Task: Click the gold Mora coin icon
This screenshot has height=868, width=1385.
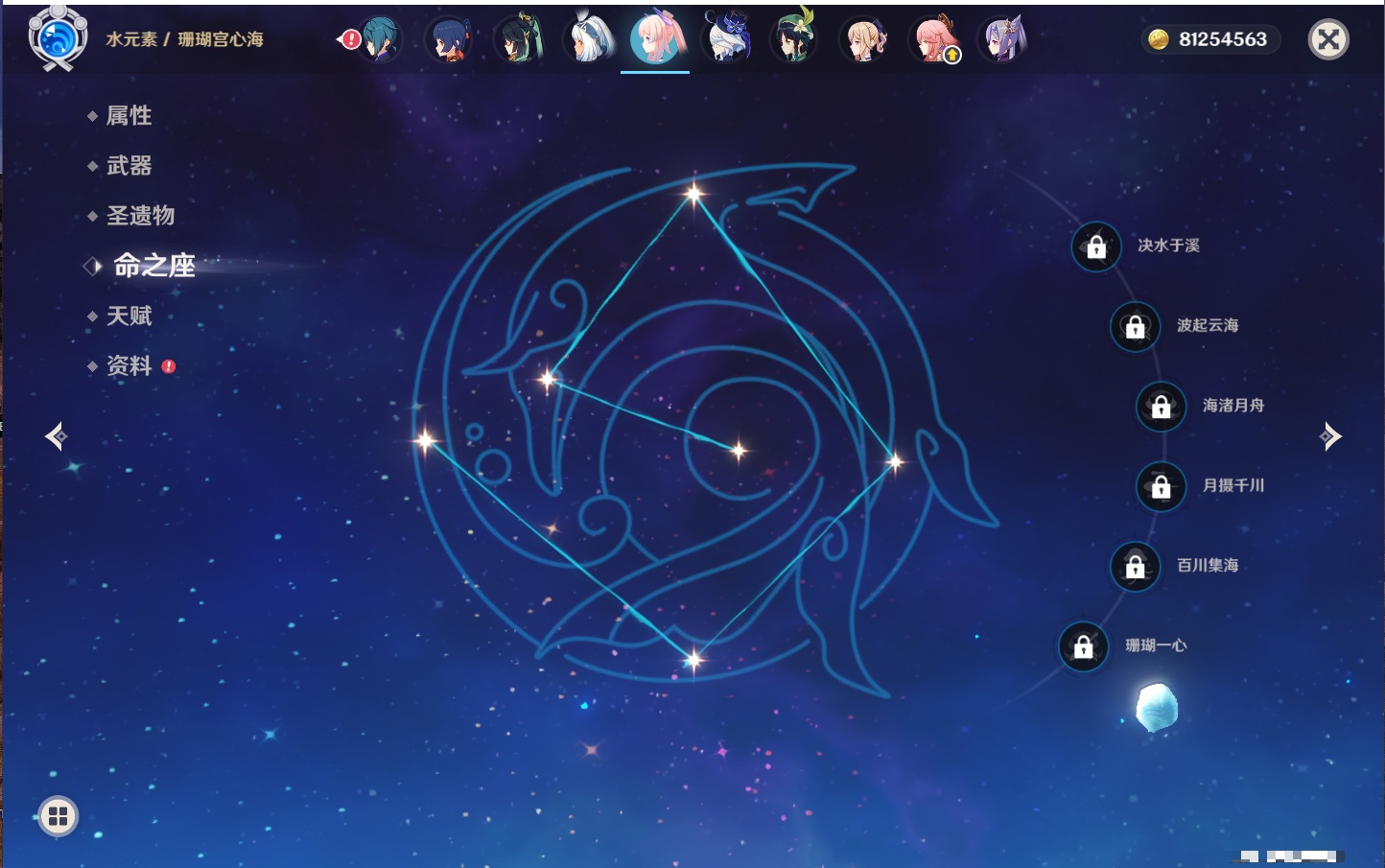Action: click(1159, 39)
